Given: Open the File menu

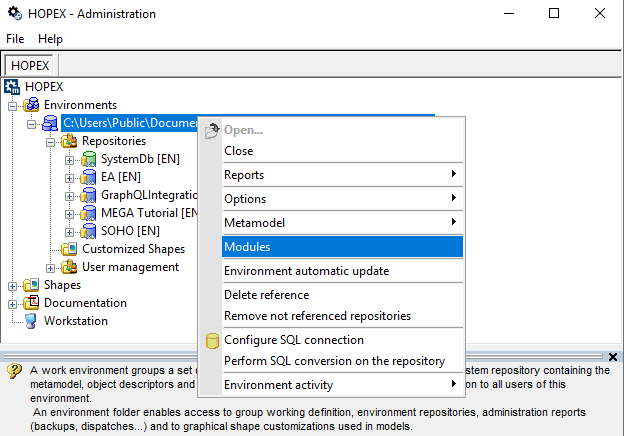Looking at the screenshot, I should click(x=15, y=39).
